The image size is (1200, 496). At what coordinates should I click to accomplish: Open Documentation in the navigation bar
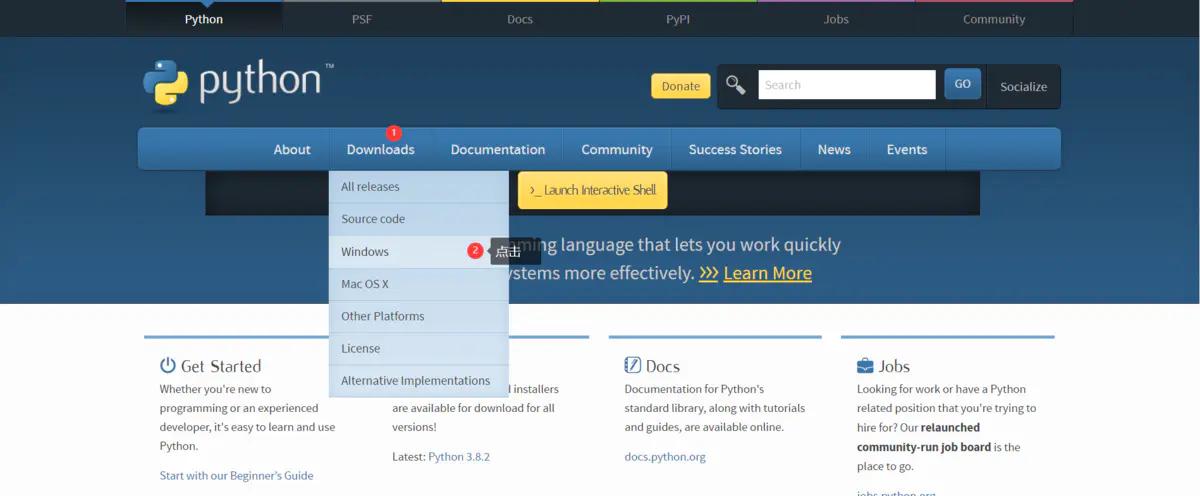point(498,149)
